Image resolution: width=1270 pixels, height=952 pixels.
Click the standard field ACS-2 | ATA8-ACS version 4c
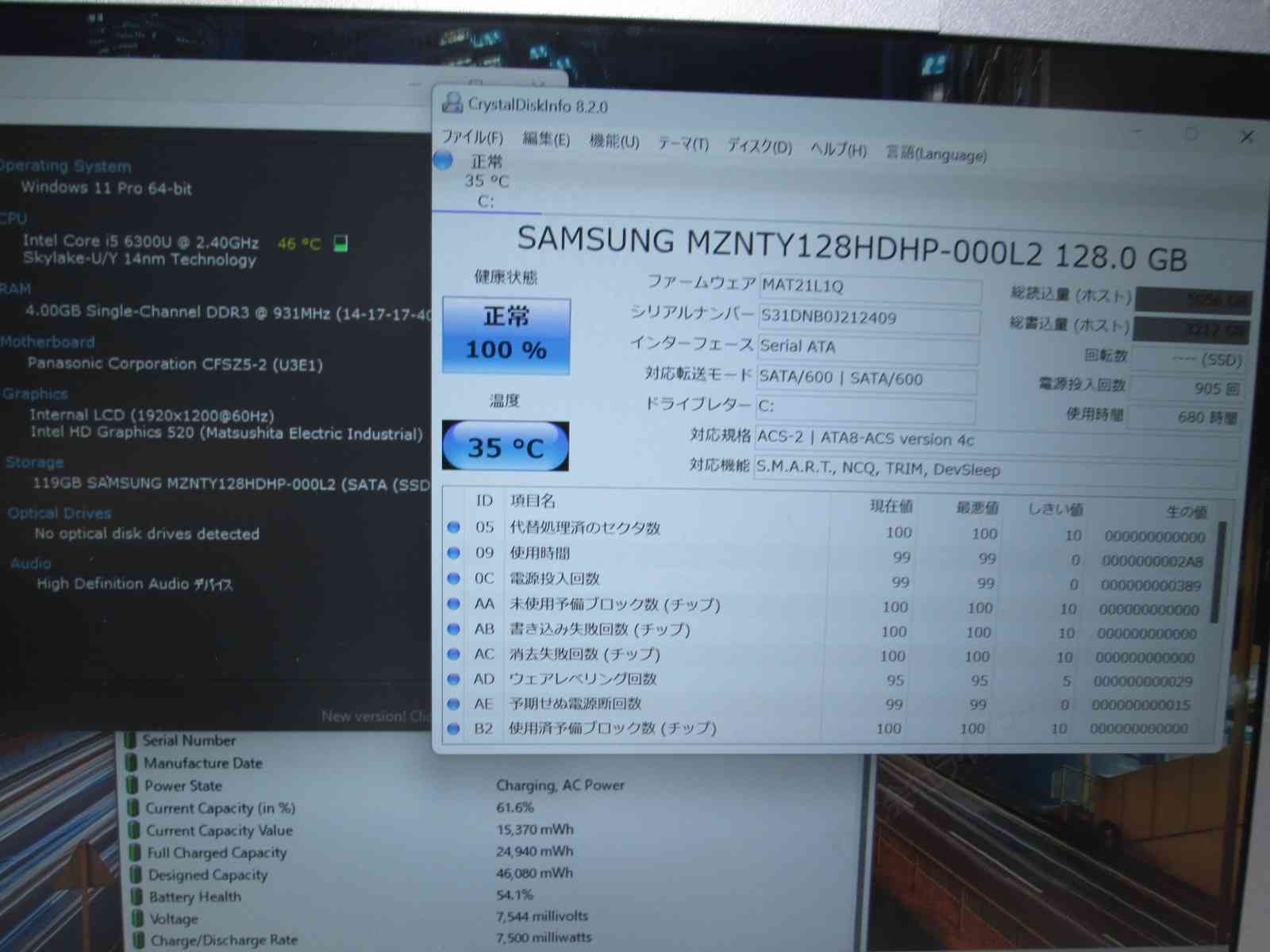[x=996, y=440]
